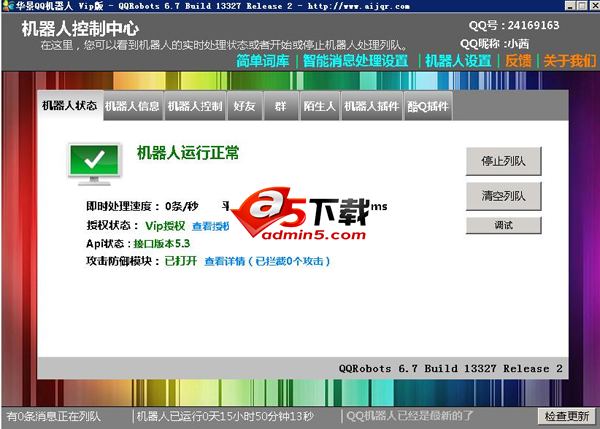This screenshot has height=429, width=600.
Task: Click the 查看授权 link
Action: (x=210, y=226)
